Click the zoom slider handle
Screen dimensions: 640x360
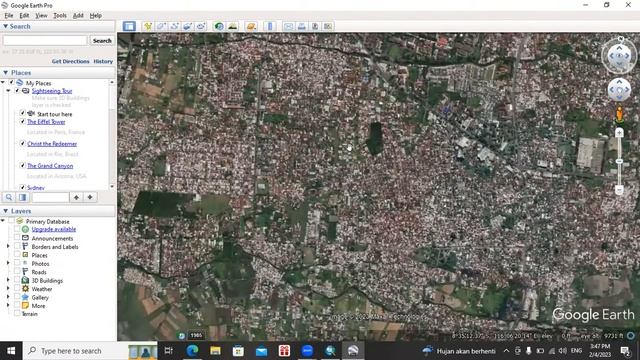[619, 162]
